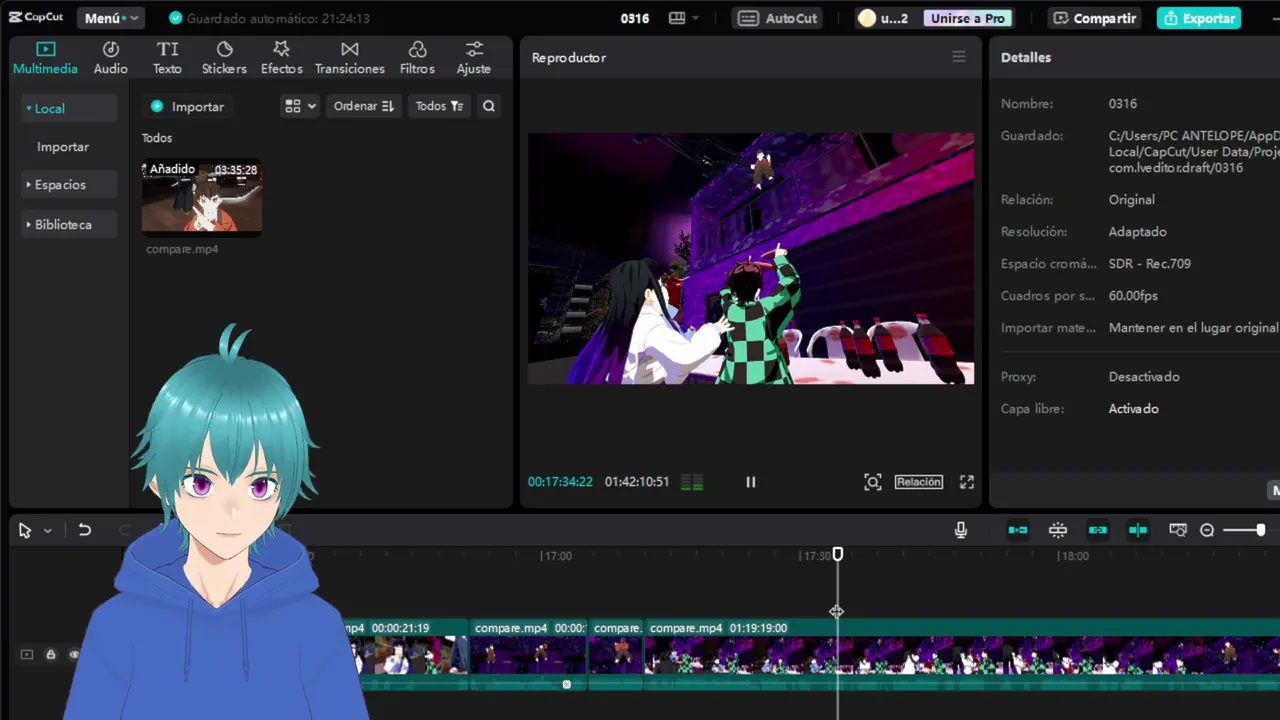This screenshot has width=1280, height=720.
Task: Hide the main video track
Action: click(74, 655)
